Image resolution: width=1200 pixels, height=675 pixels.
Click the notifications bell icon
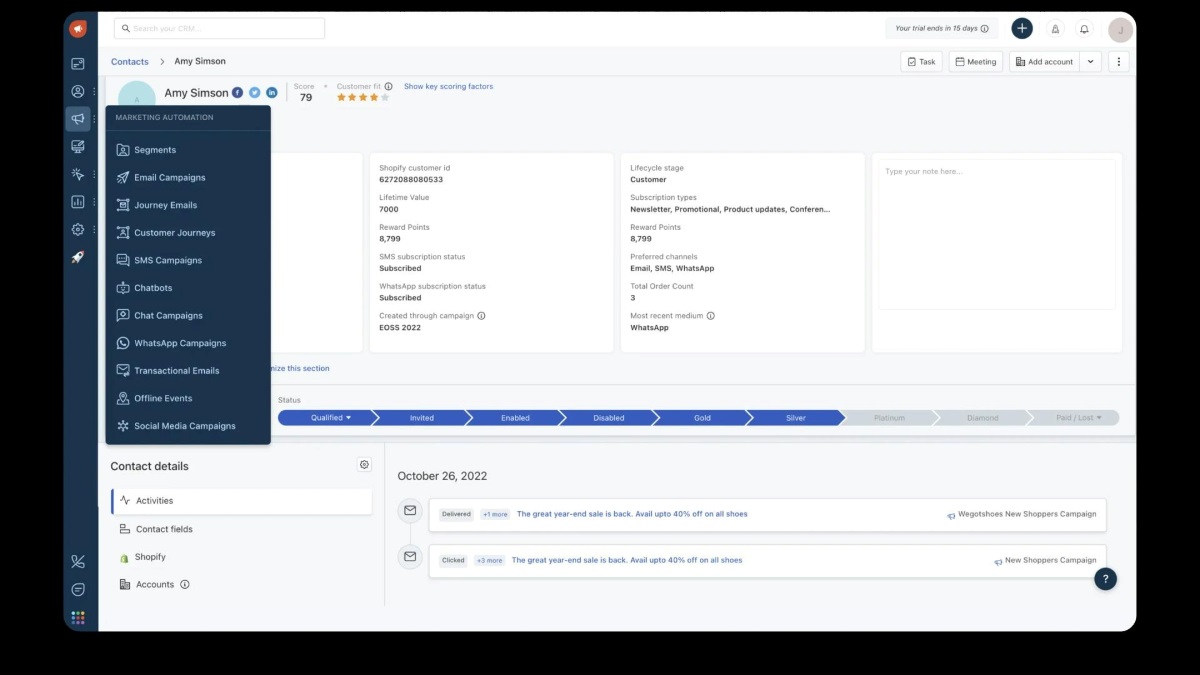[1085, 29]
